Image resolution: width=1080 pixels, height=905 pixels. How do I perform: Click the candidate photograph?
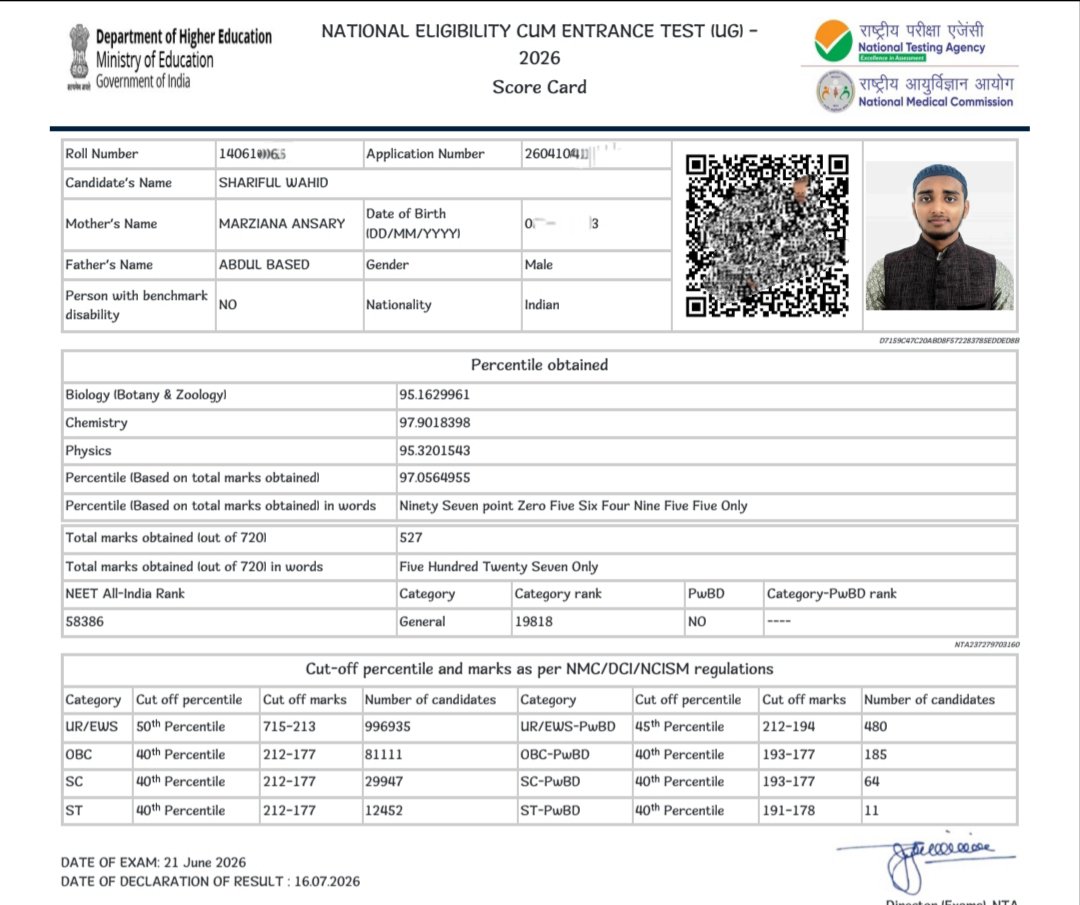[x=939, y=236]
